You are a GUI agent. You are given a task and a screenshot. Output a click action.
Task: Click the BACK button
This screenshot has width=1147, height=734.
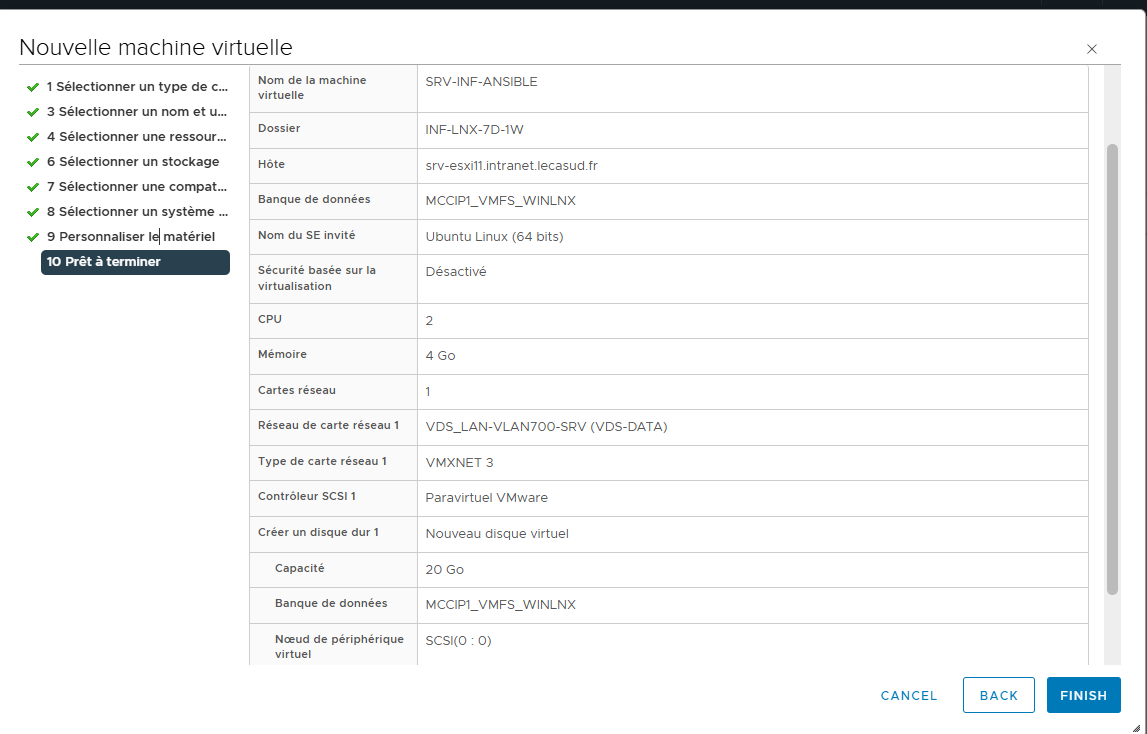click(x=998, y=696)
